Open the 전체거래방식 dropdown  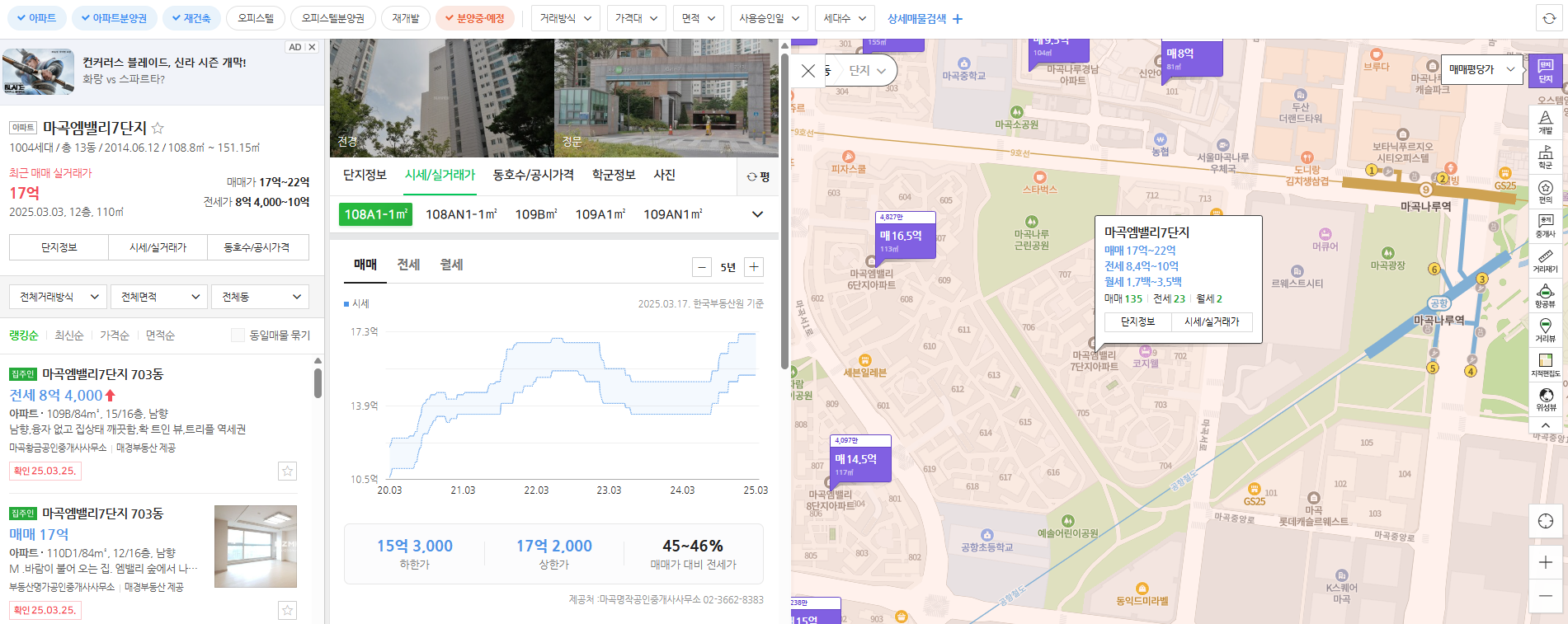(x=59, y=297)
